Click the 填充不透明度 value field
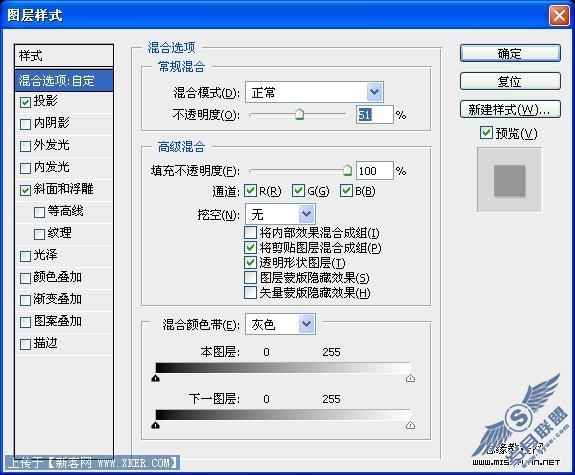 click(x=374, y=171)
